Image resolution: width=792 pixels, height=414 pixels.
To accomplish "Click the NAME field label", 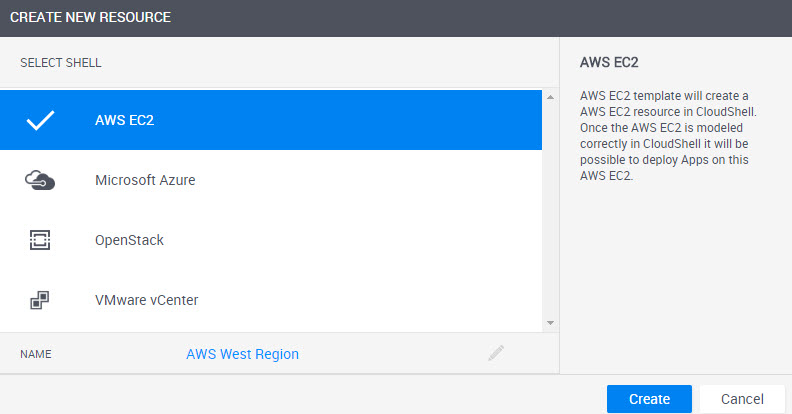I will click(36, 354).
